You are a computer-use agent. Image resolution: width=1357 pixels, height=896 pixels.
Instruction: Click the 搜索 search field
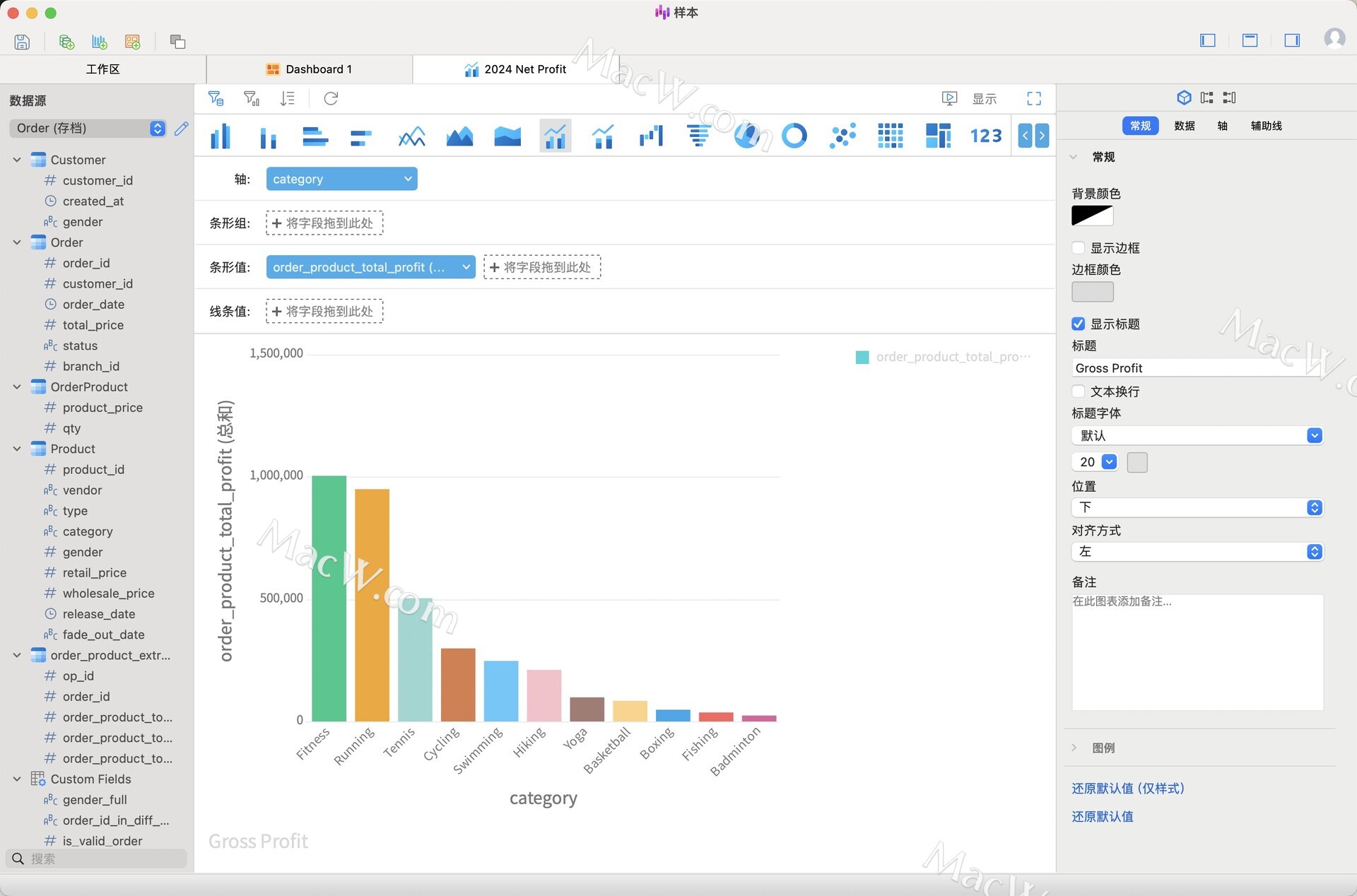coord(97,859)
